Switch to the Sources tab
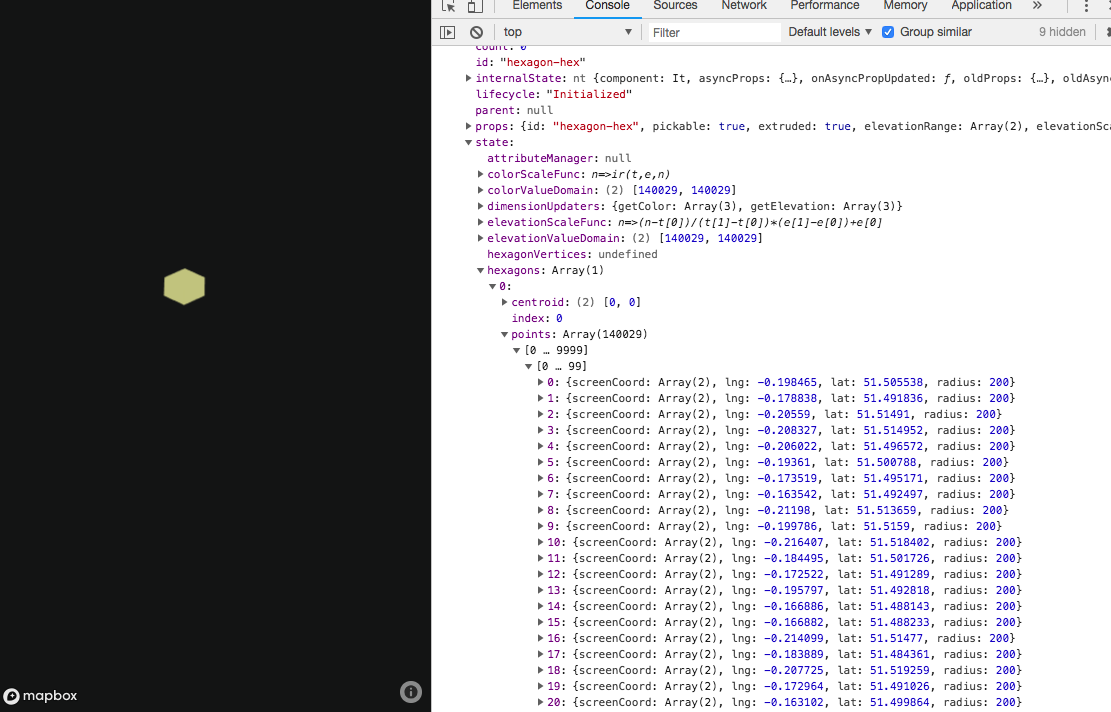This screenshot has width=1111, height=712. click(x=675, y=6)
